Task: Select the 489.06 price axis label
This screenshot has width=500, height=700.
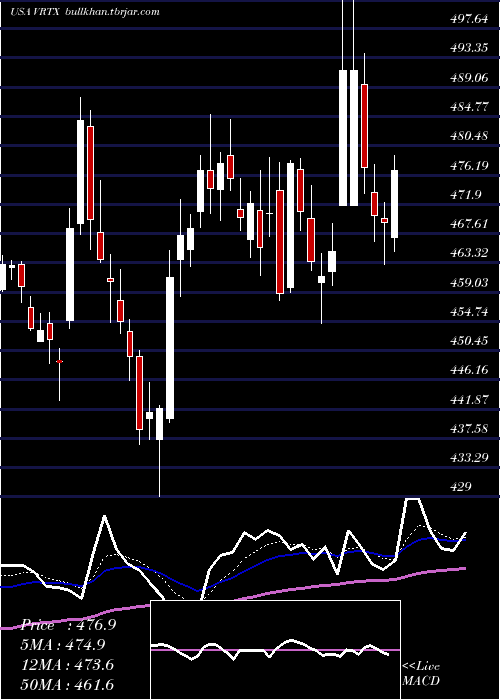Action: [468, 77]
